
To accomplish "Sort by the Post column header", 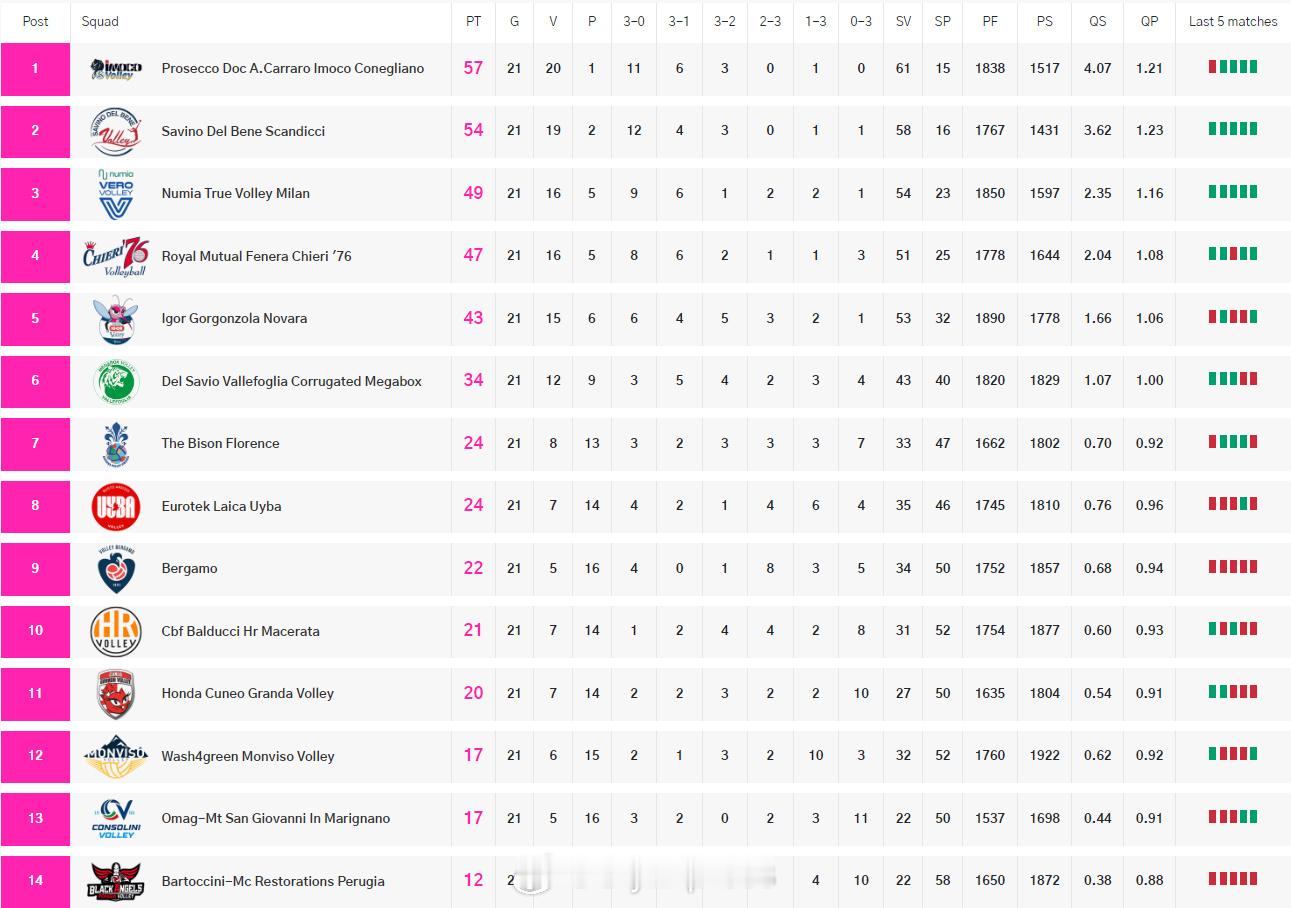I will (36, 21).
